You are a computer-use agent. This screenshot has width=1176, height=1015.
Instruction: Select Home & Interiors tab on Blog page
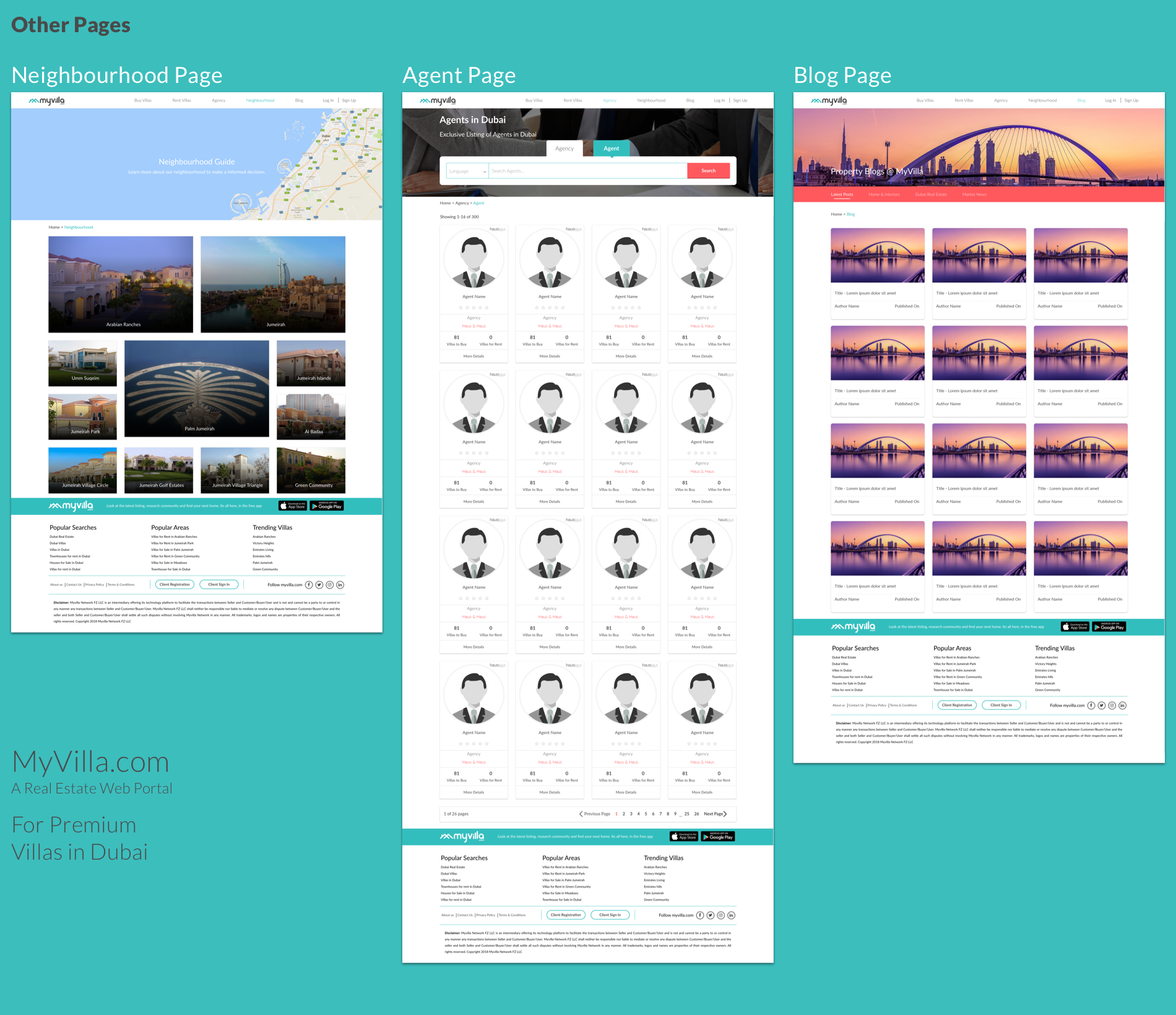[x=883, y=194]
